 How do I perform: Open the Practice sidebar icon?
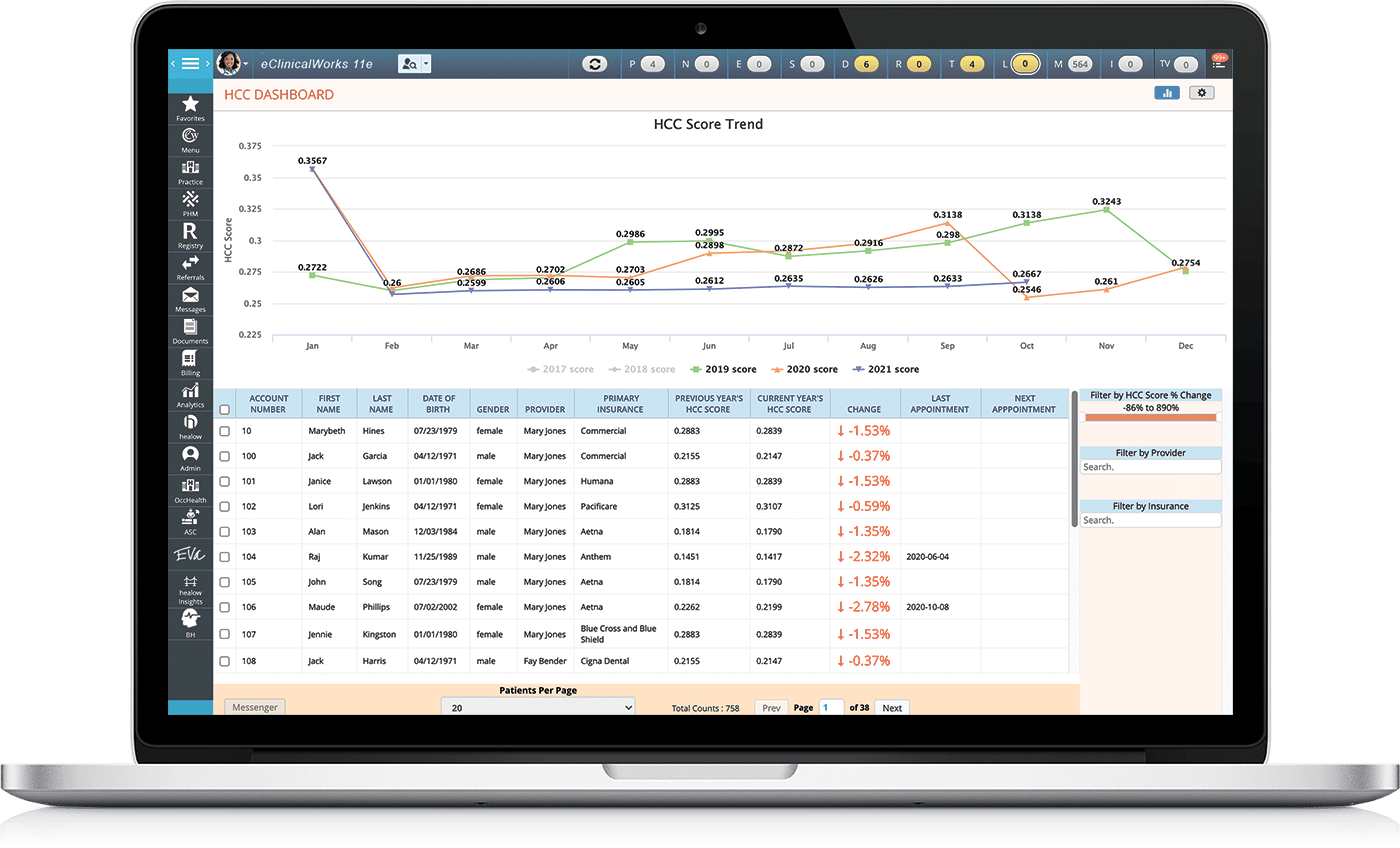(x=190, y=172)
